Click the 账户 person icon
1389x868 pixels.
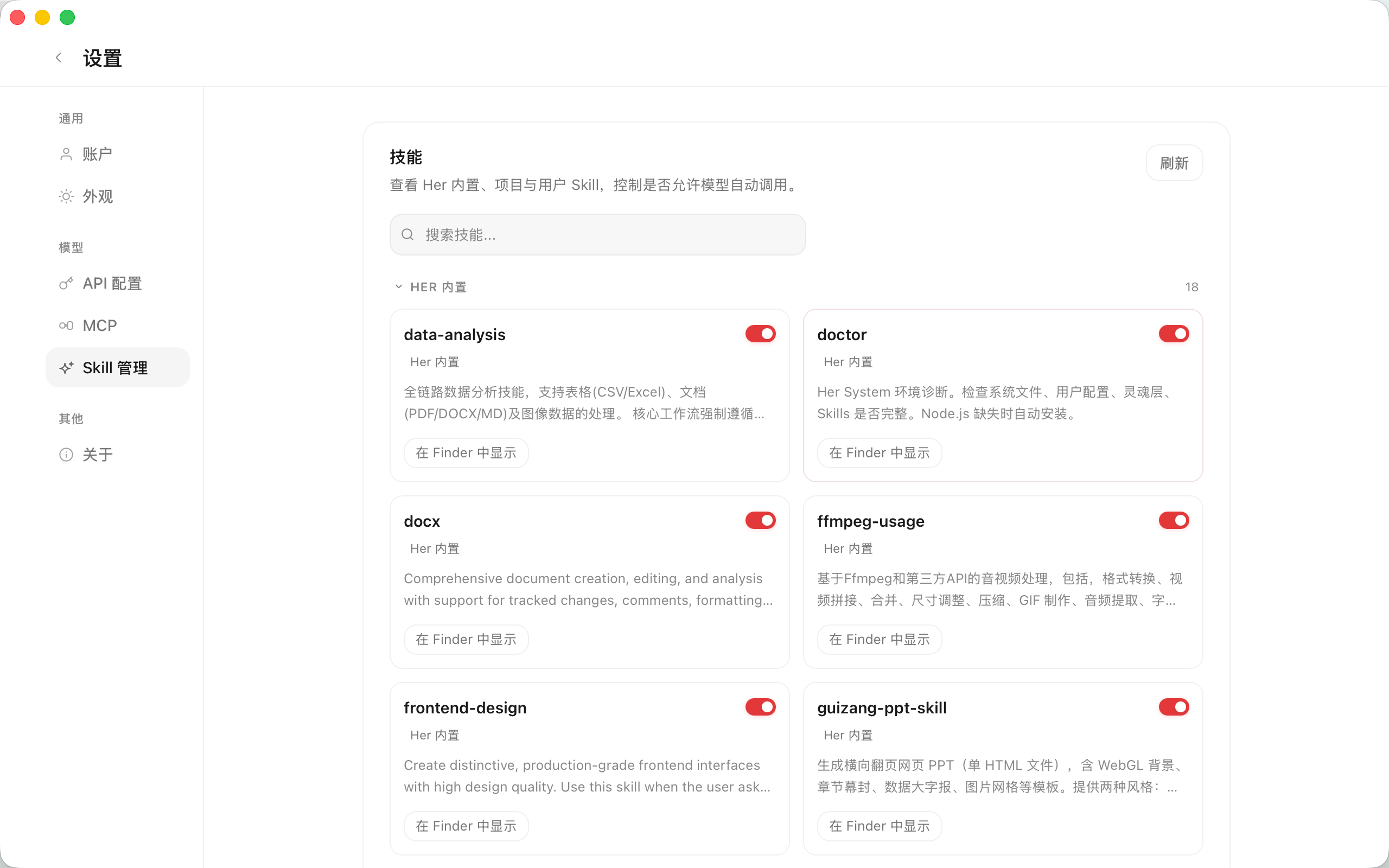pyautogui.click(x=66, y=154)
